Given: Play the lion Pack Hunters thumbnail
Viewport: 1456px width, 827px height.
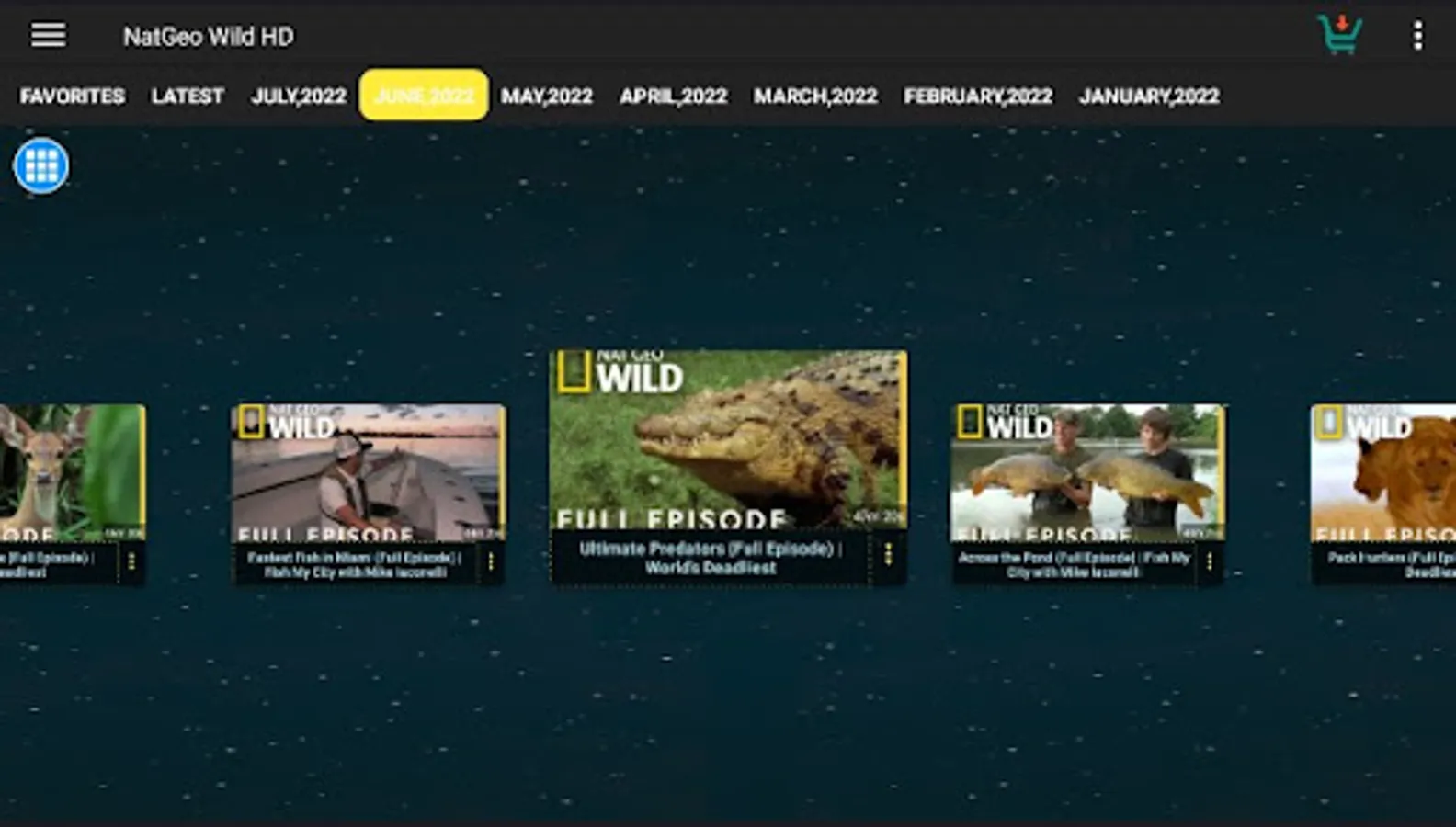Looking at the screenshot, I should tap(1383, 472).
